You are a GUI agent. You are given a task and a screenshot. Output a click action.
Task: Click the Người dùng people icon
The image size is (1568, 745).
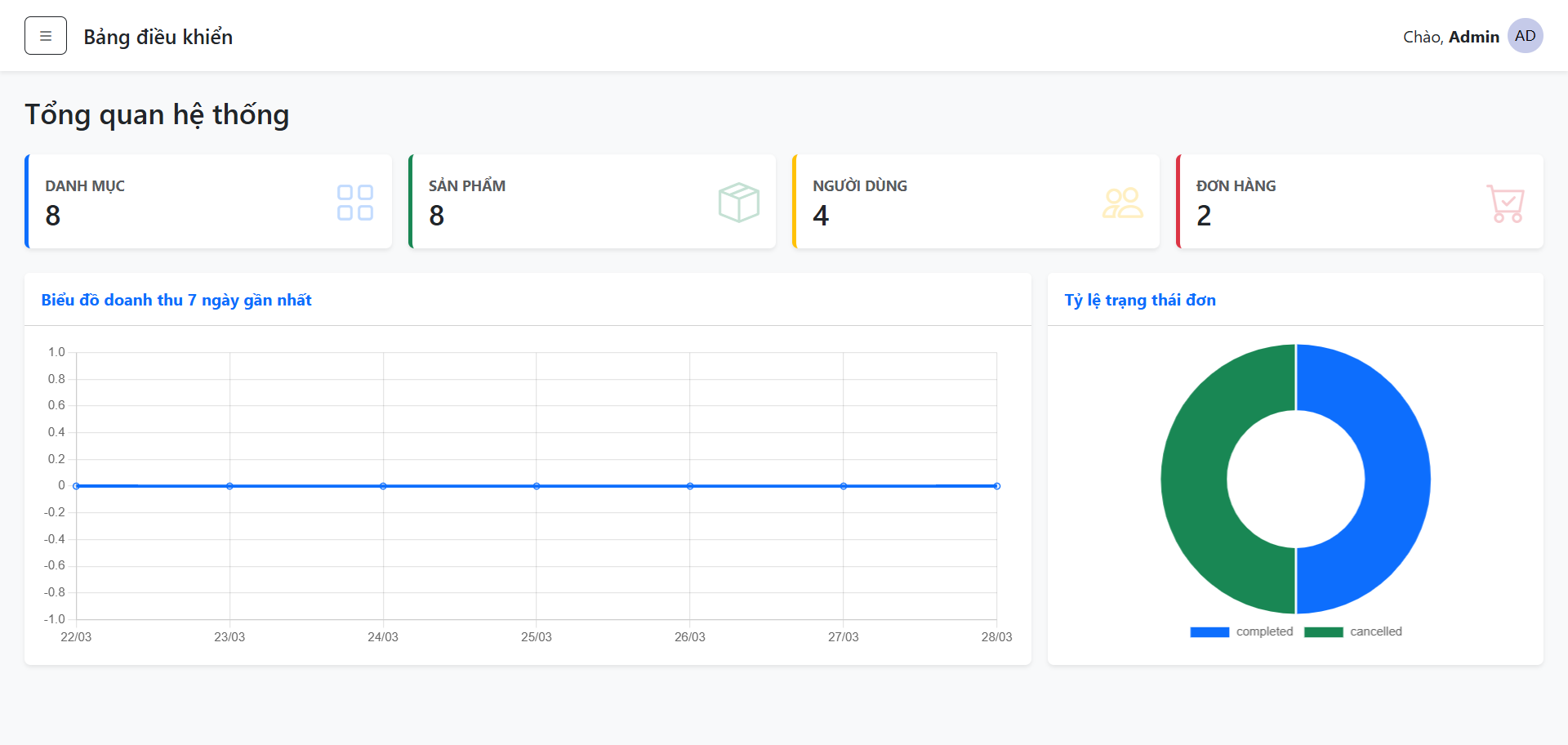1123,203
